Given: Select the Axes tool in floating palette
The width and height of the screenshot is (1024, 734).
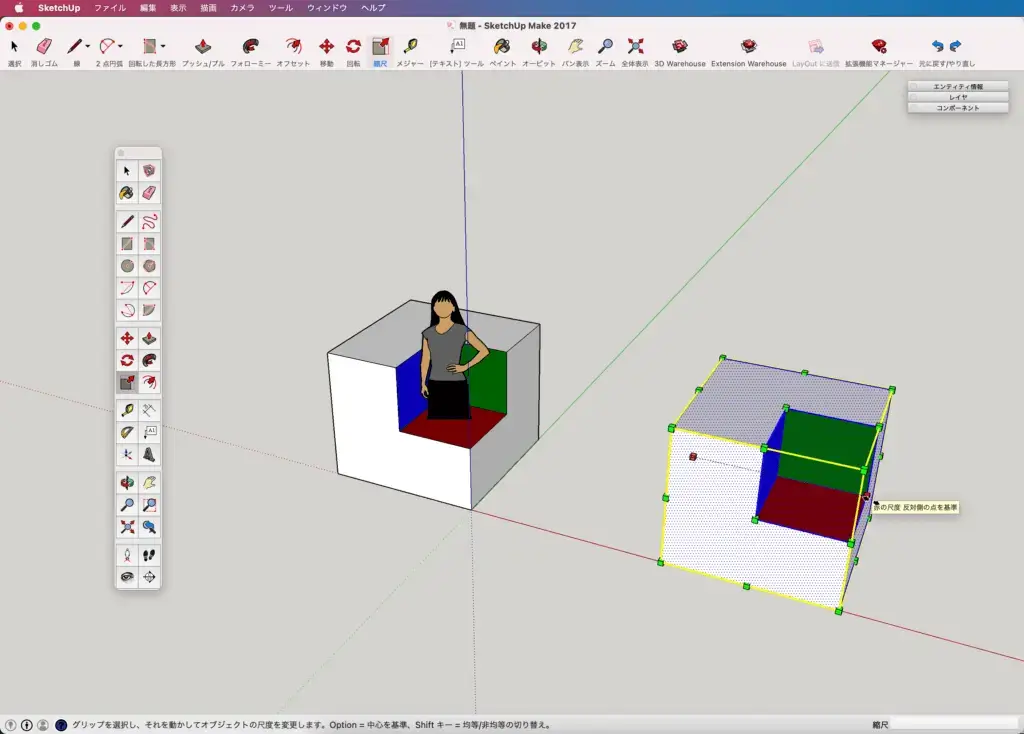Looking at the screenshot, I should pyautogui.click(x=127, y=454).
